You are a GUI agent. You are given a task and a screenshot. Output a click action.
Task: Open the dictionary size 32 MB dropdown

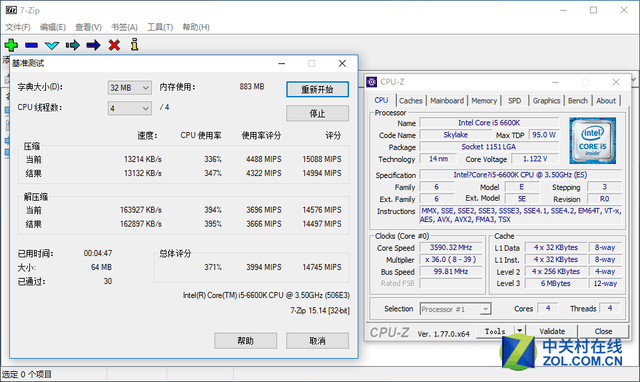(x=130, y=88)
